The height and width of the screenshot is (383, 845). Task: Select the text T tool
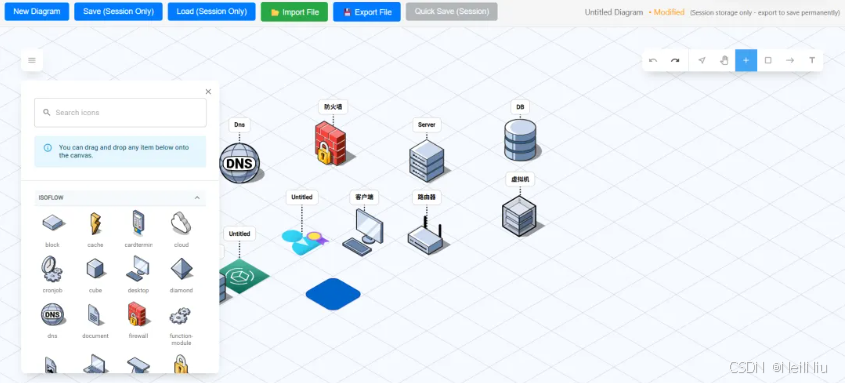(x=812, y=60)
